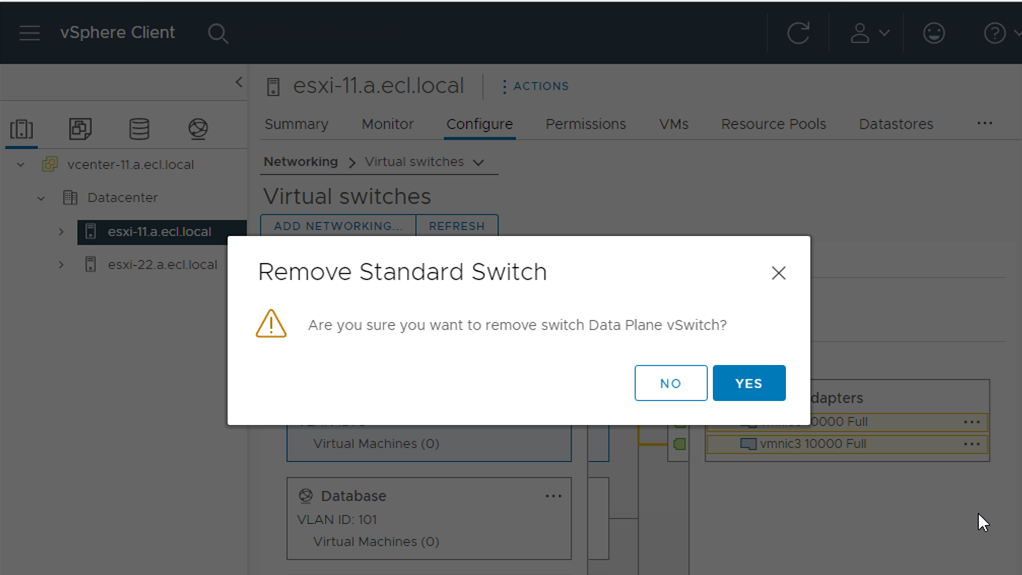
Task: Open the smiley feedback icon
Action: click(934, 33)
